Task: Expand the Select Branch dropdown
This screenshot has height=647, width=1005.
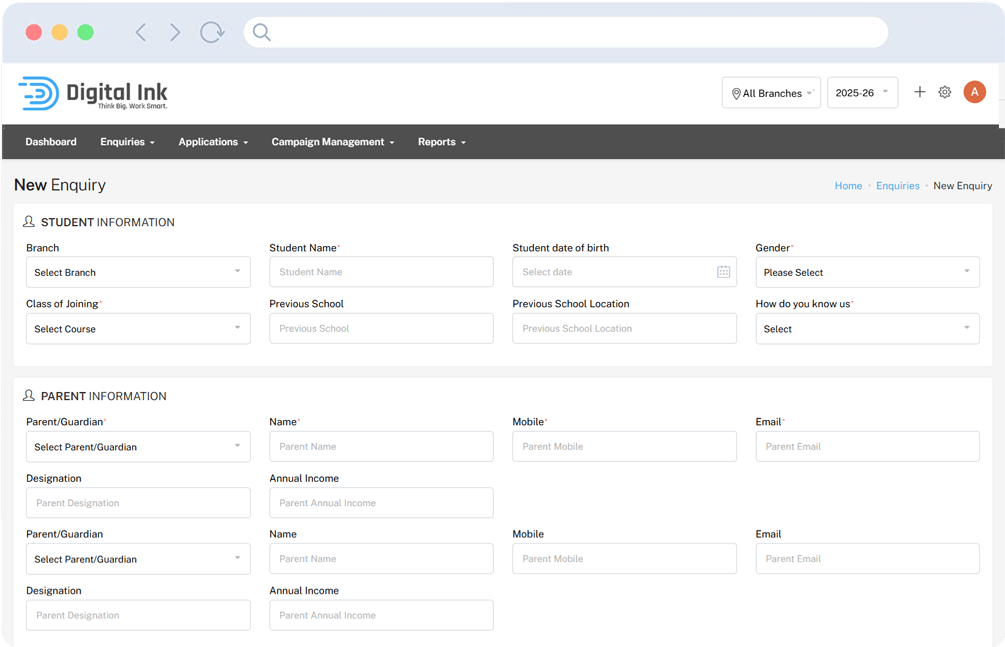Action: (x=138, y=272)
